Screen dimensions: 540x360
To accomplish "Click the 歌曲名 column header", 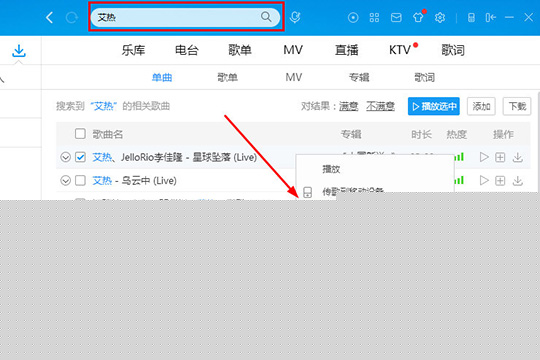I will pyautogui.click(x=108, y=134).
